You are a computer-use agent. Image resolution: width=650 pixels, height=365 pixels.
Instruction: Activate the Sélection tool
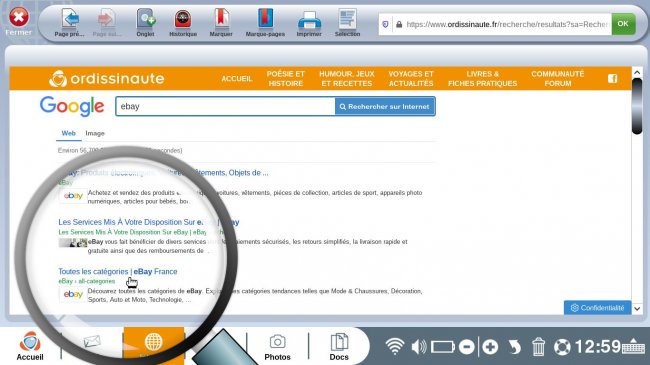coord(347,23)
